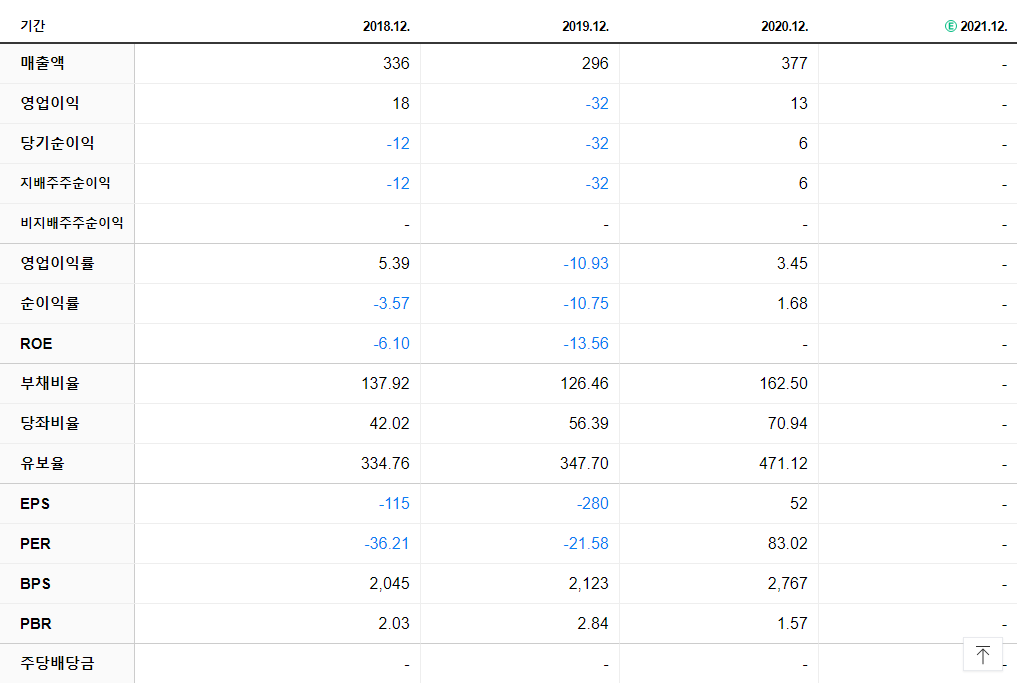Click the BPS value 2,767
This screenshot has height=683, width=1017.
click(787, 584)
